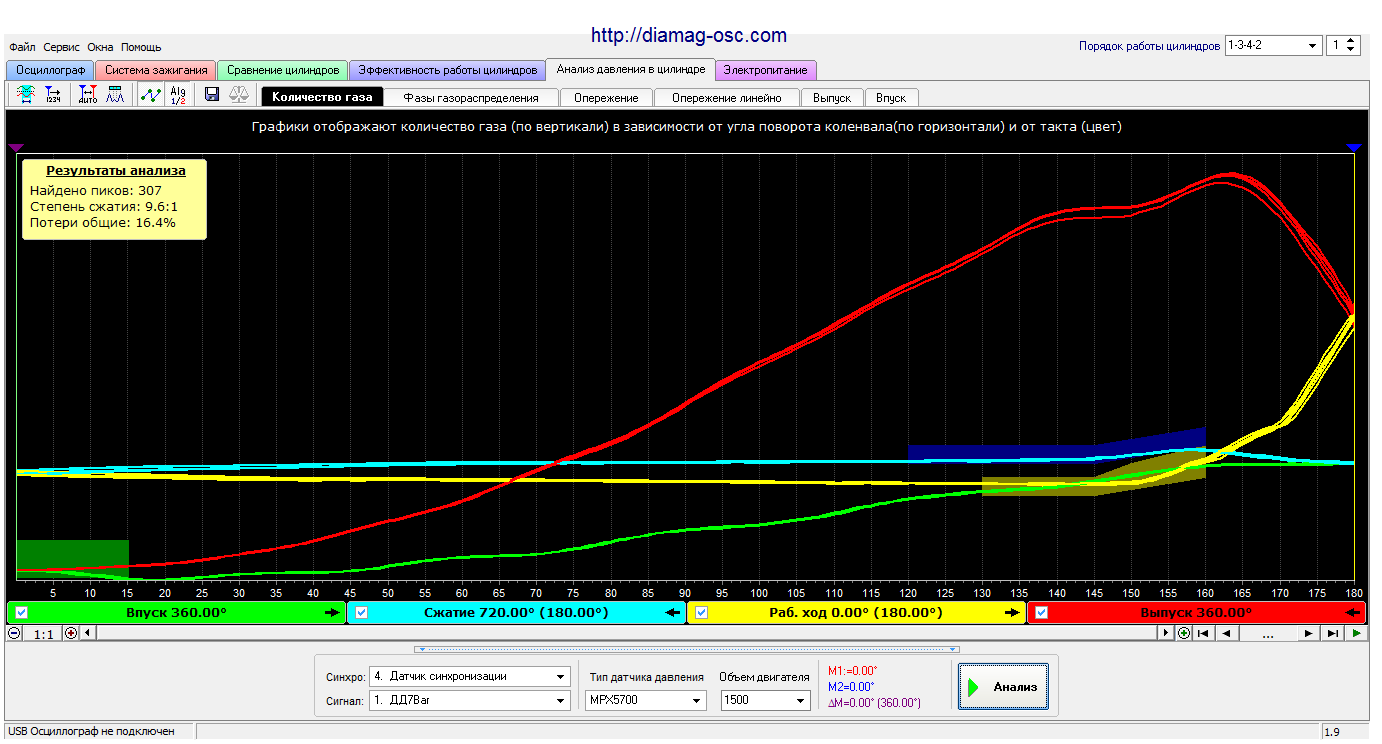The width and height of the screenshot is (1382, 744).
Task: Open the Файл menu
Action: pyautogui.click(x=22, y=47)
